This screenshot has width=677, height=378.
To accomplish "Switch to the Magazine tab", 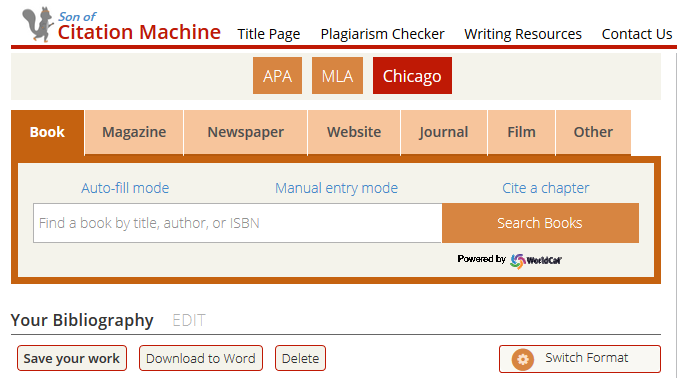I will (134, 132).
